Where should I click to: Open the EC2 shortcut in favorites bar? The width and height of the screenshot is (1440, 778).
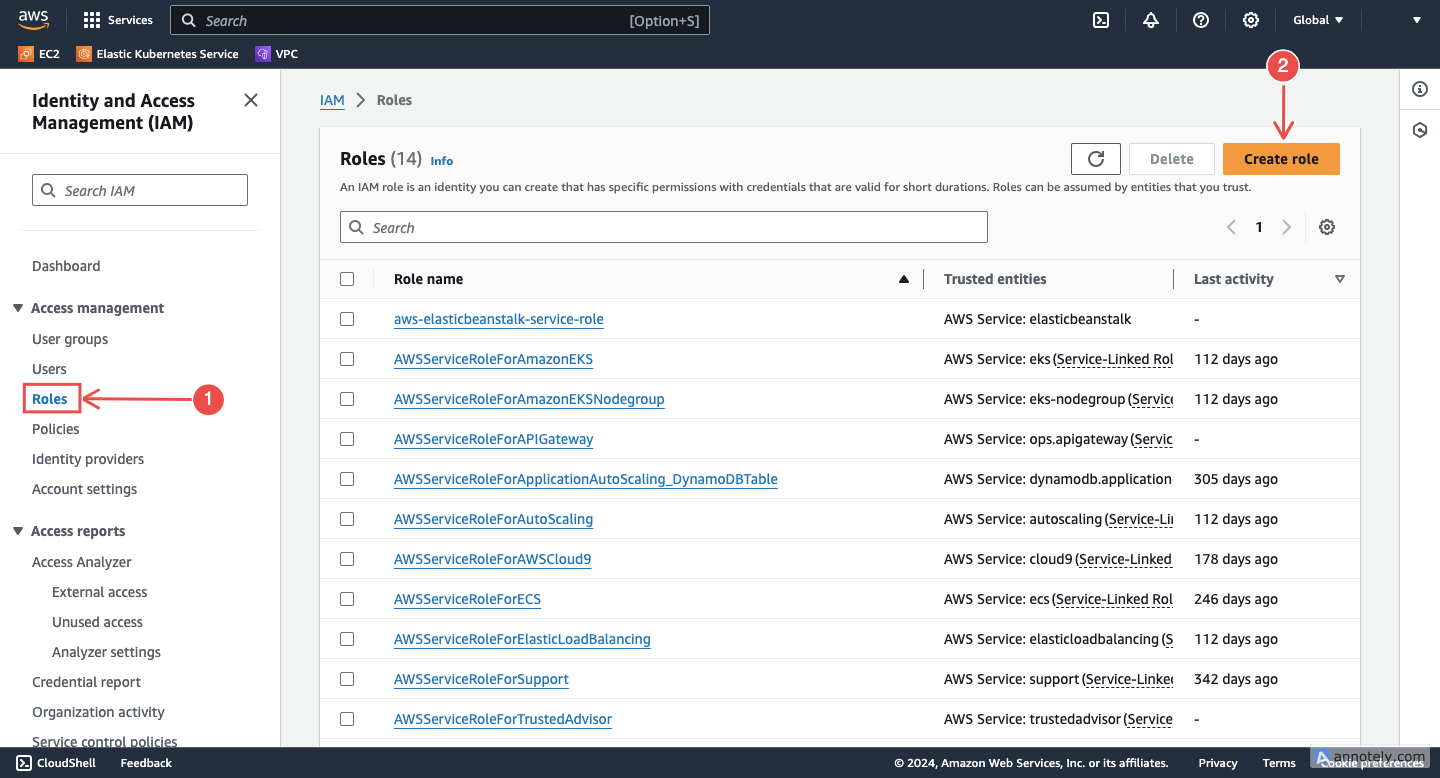tap(39, 54)
